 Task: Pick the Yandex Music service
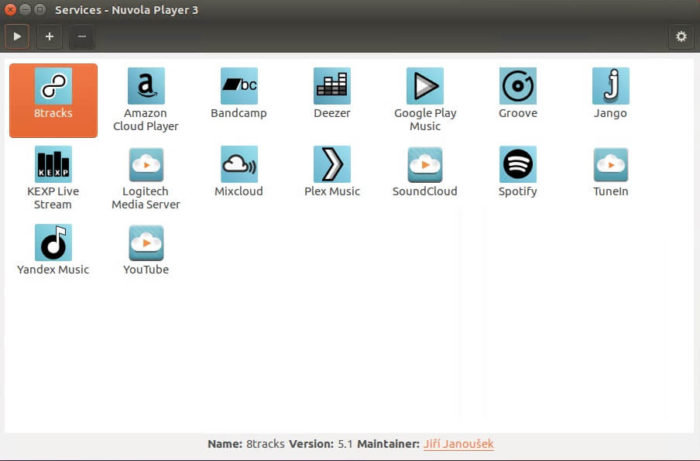click(53, 243)
